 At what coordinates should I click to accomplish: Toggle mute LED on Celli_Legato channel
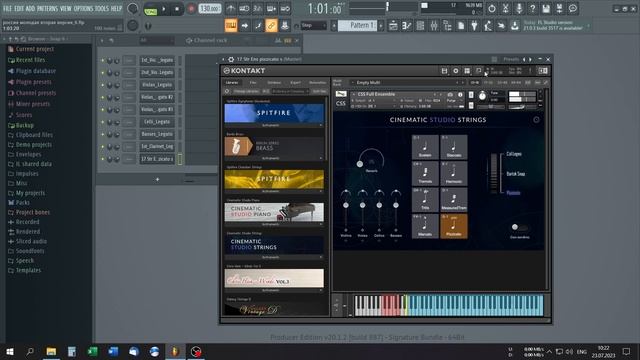click(x=102, y=122)
